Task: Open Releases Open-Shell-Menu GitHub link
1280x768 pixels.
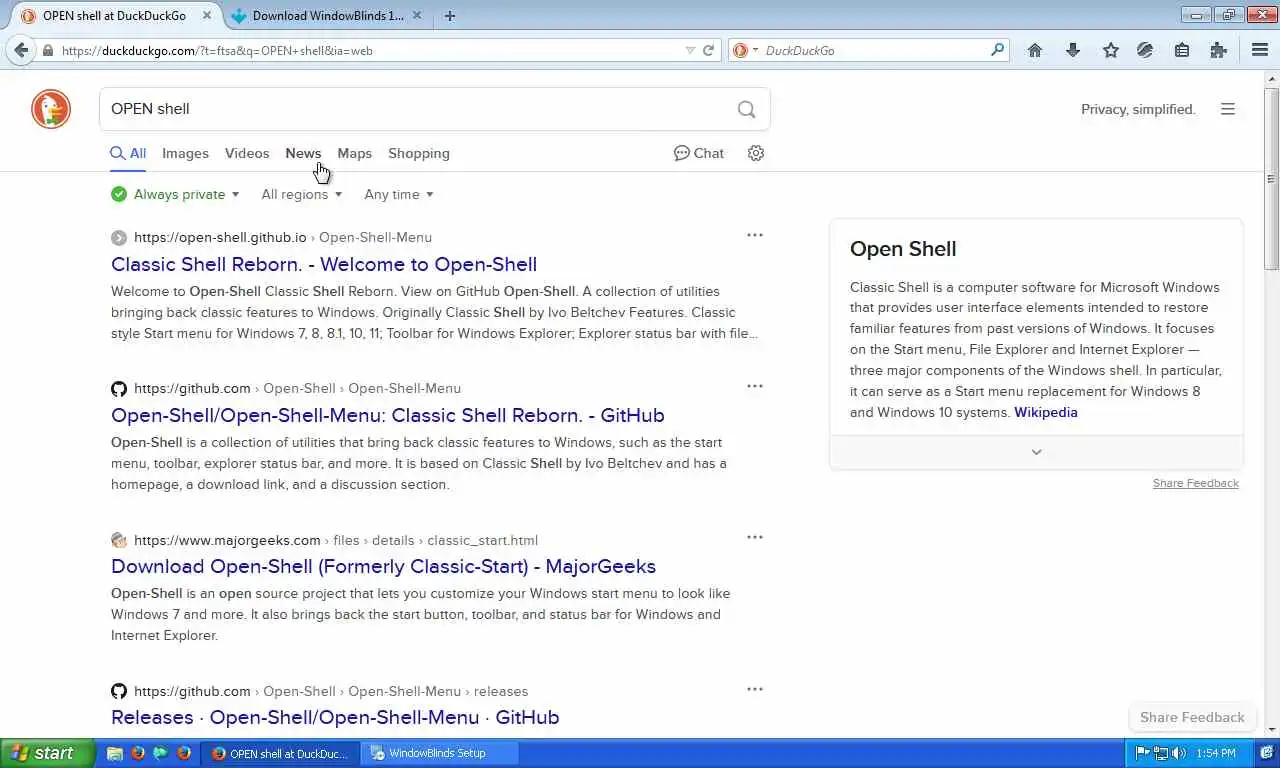Action: click(x=335, y=717)
